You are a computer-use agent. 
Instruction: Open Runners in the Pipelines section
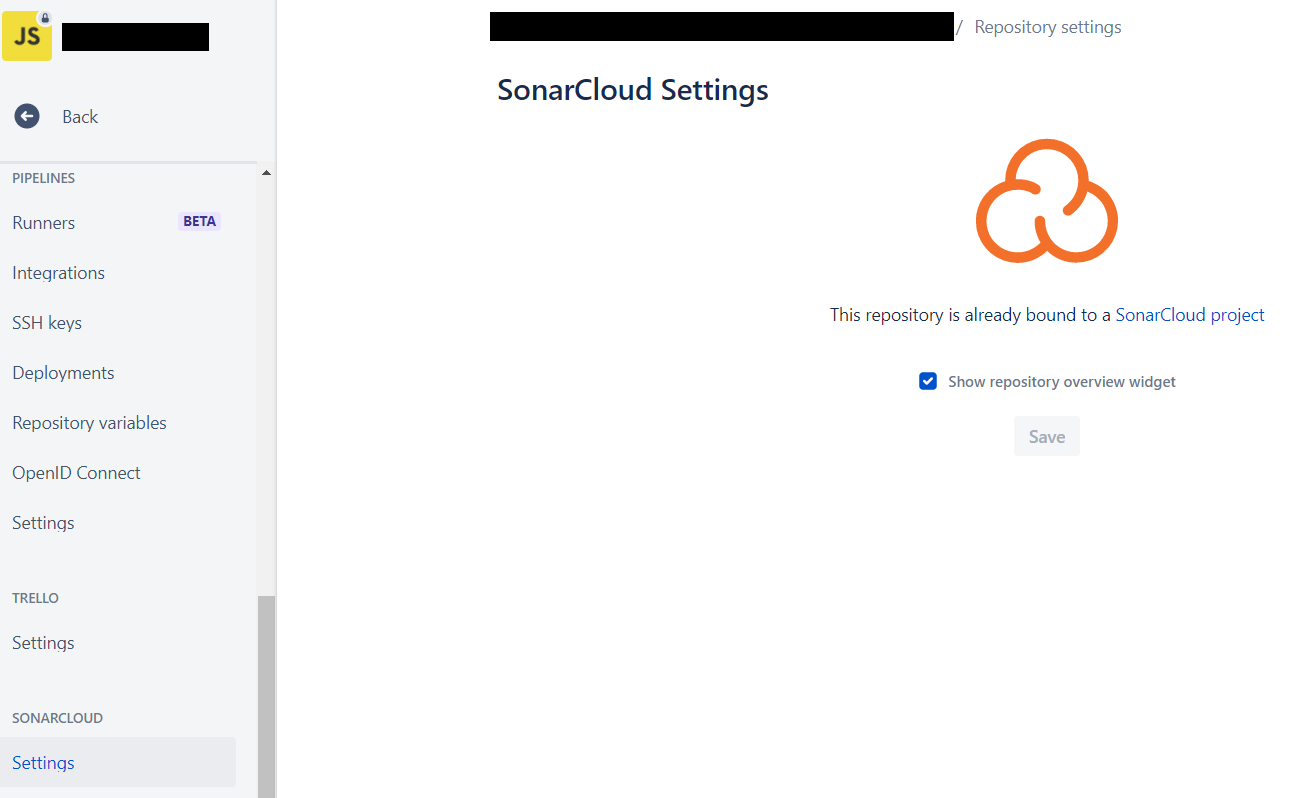point(44,223)
